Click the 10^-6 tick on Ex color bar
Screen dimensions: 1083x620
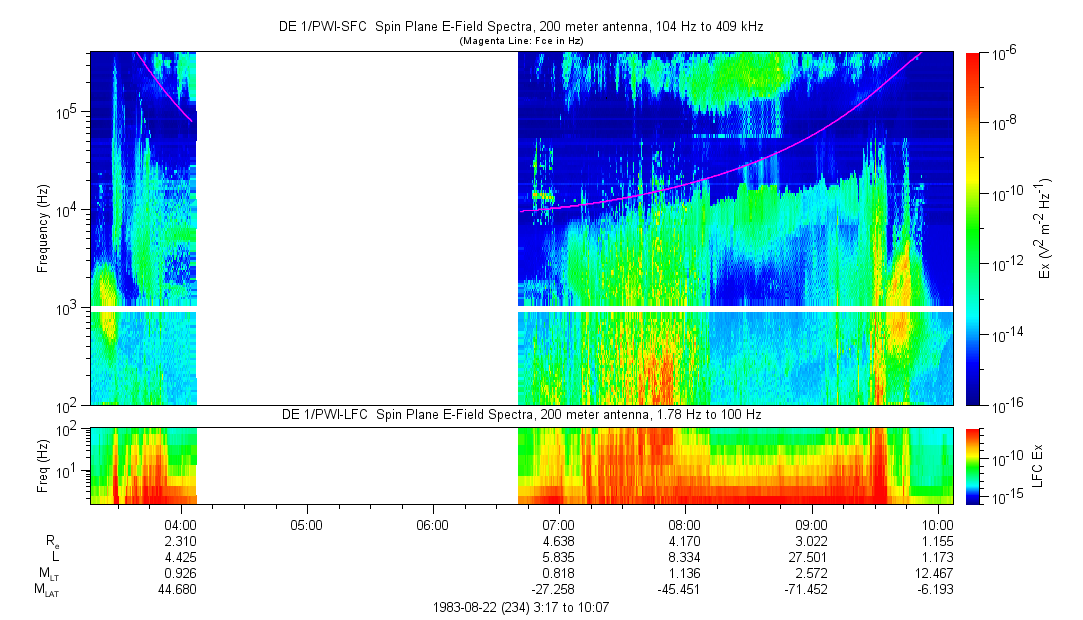coord(1003,53)
